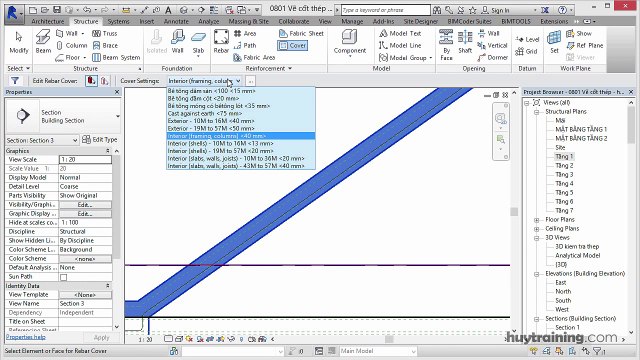The height and width of the screenshot is (360, 640).
Task: Open the Section 3 instance selector
Action: point(42,140)
